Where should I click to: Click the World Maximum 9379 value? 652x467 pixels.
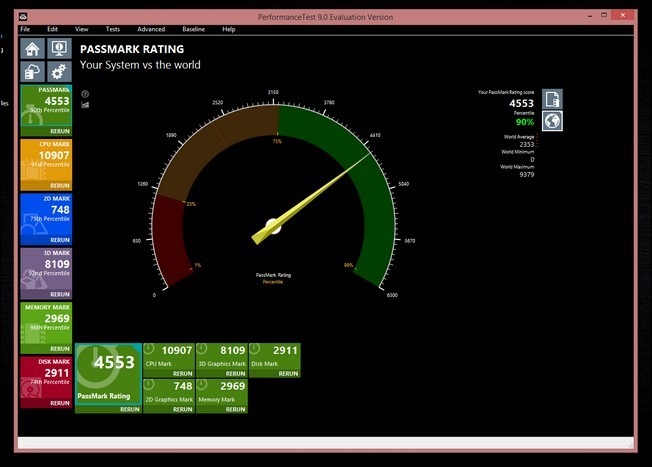pyautogui.click(x=527, y=175)
